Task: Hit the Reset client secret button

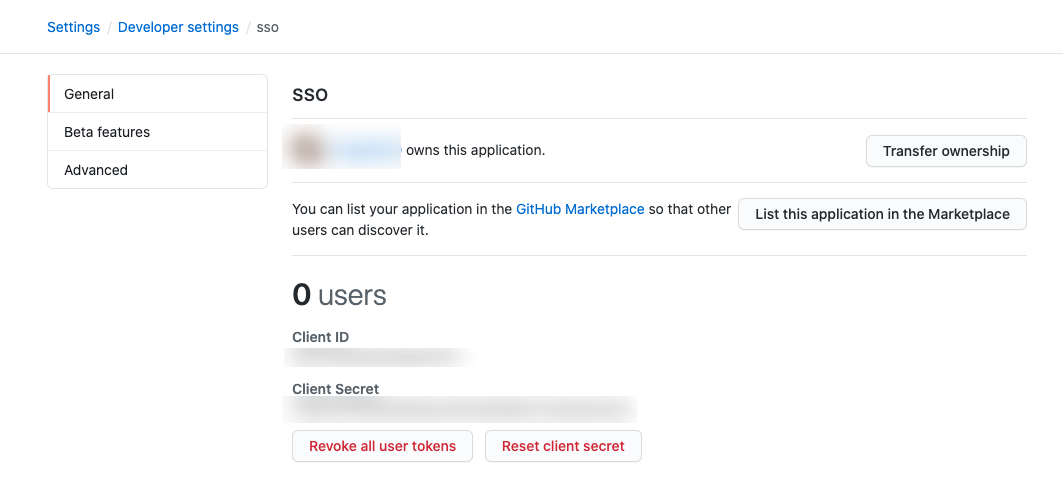Action: pos(563,446)
